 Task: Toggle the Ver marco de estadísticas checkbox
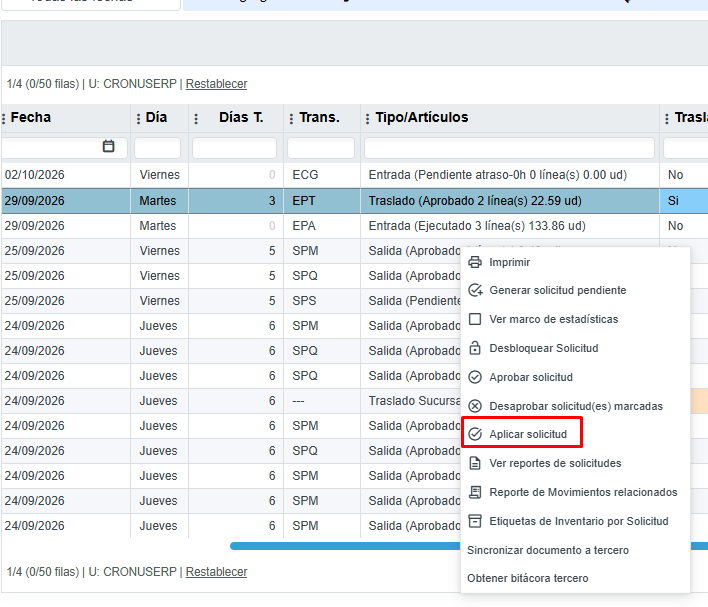[475, 319]
